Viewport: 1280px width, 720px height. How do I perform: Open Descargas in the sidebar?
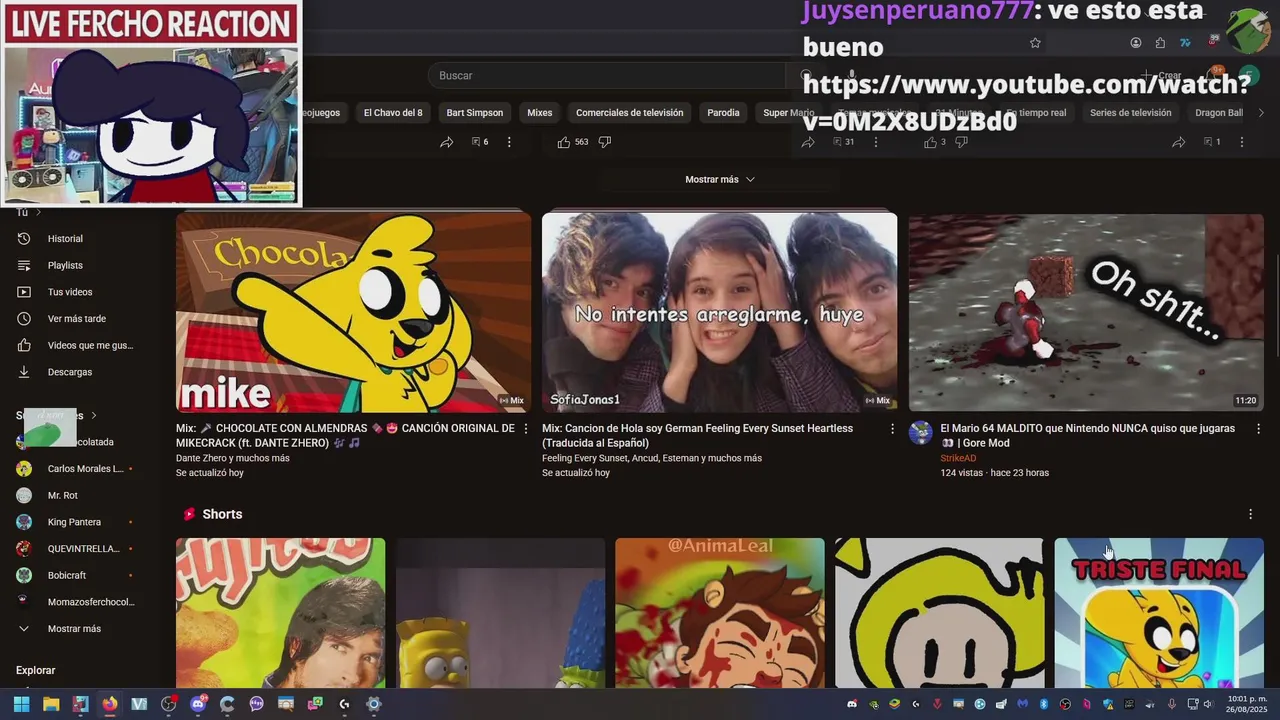[70, 372]
